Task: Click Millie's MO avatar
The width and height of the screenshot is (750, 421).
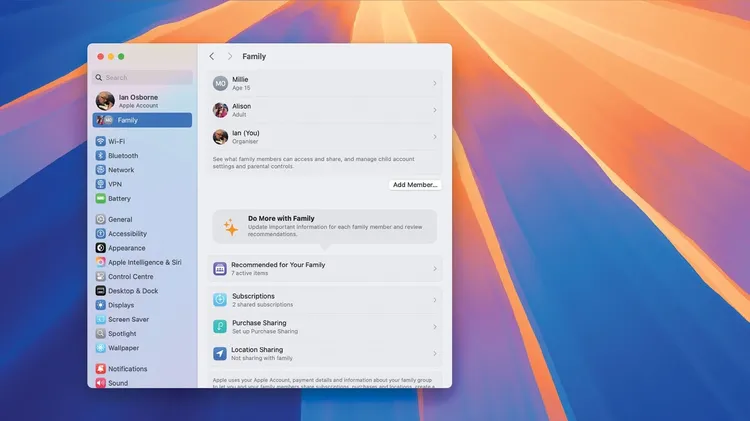Action: point(220,84)
